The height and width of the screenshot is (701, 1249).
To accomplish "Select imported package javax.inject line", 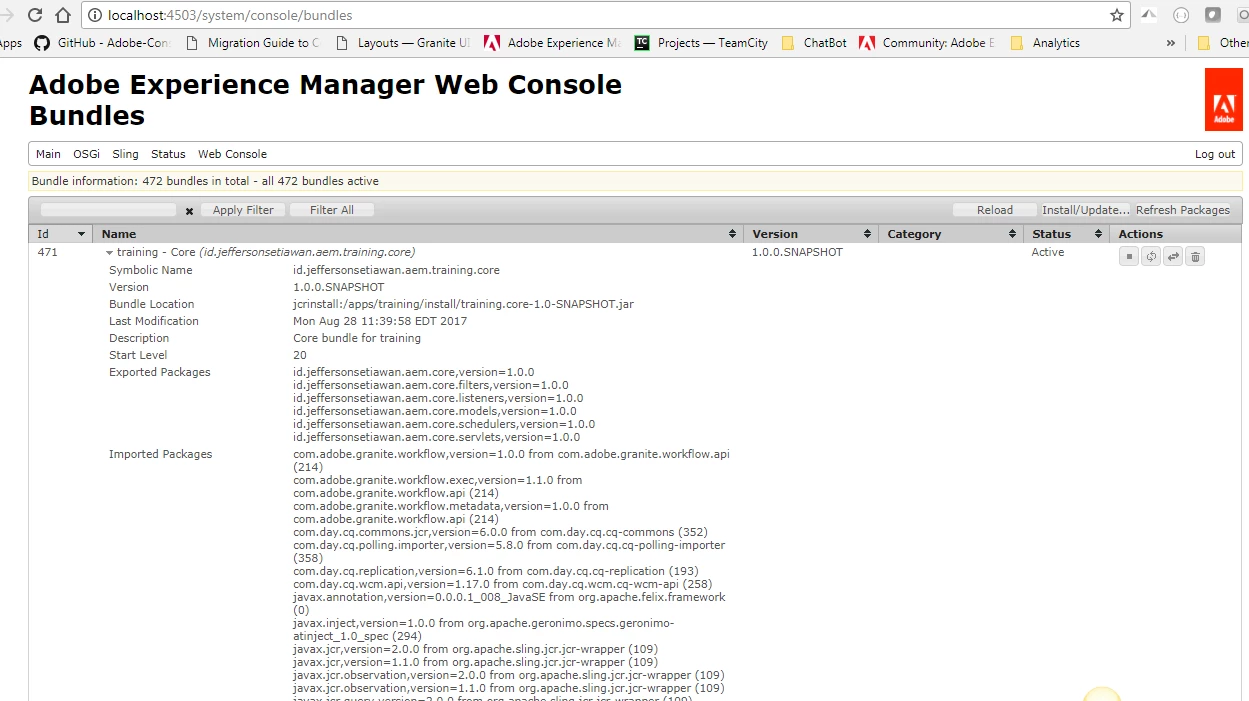I will (x=483, y=629).
